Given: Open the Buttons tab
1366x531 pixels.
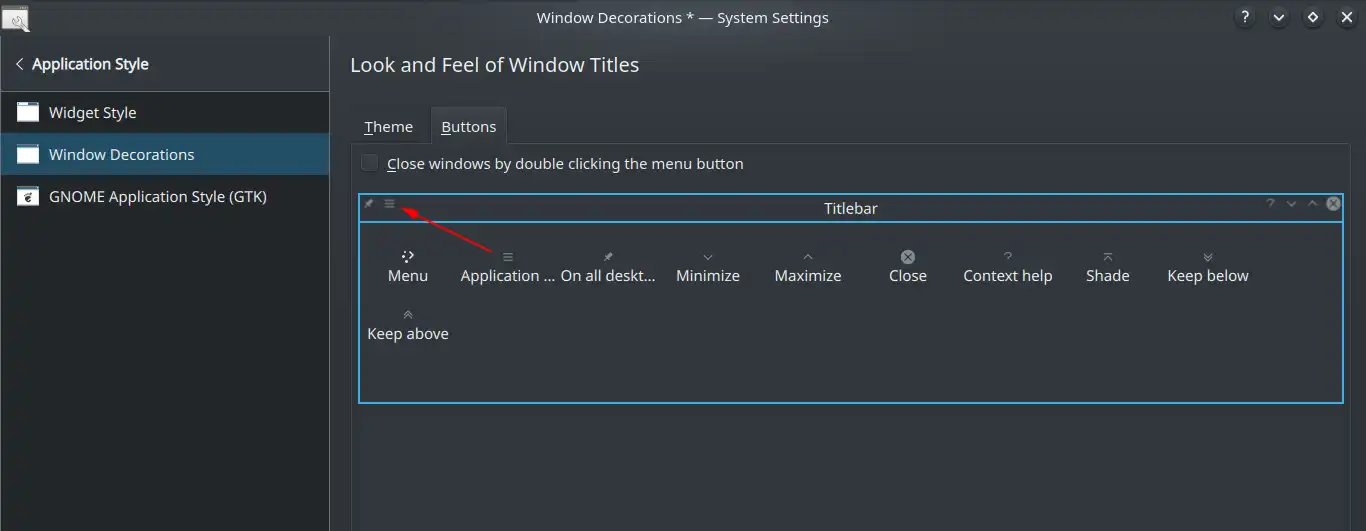Looking at the screenshot, I should [469, 126].
